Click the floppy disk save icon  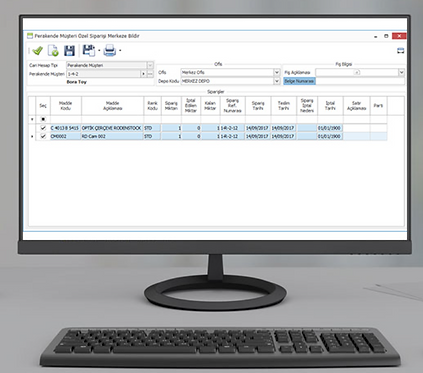coord(69,51)
